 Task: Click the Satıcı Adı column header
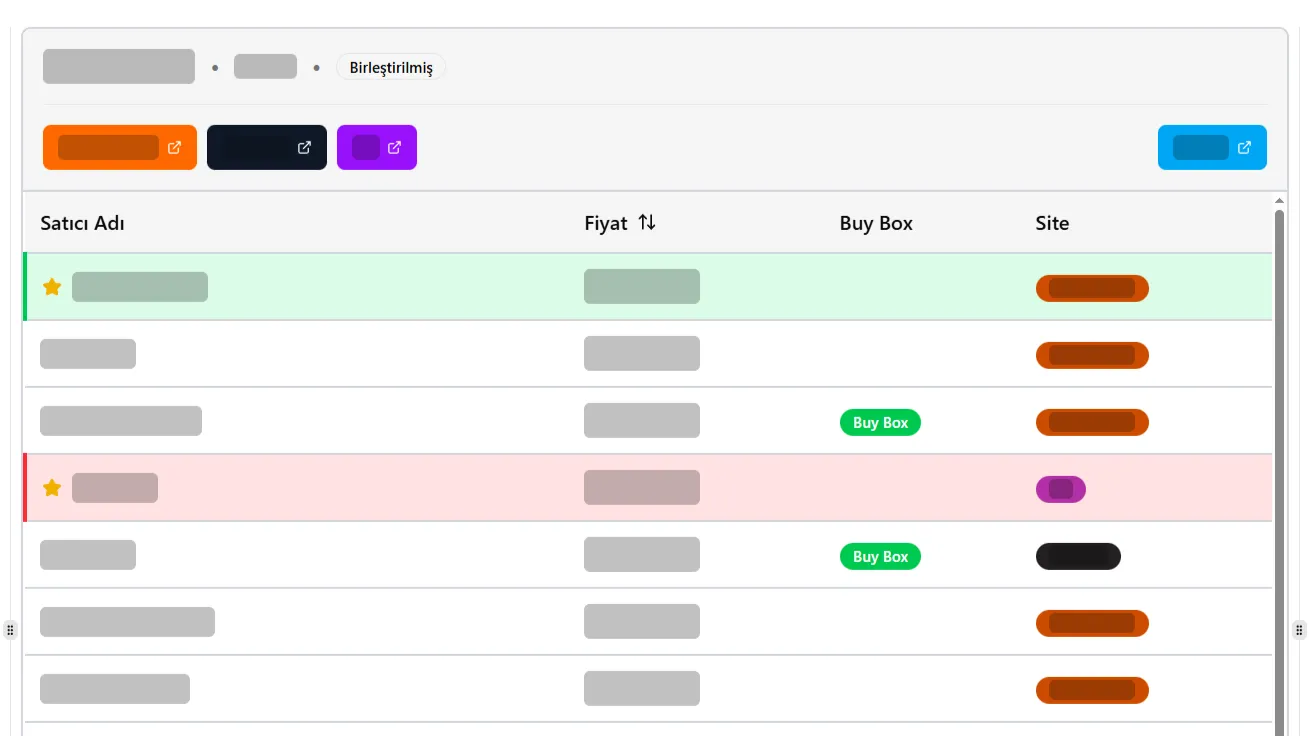pyautogui.click(x=82, y=223)
